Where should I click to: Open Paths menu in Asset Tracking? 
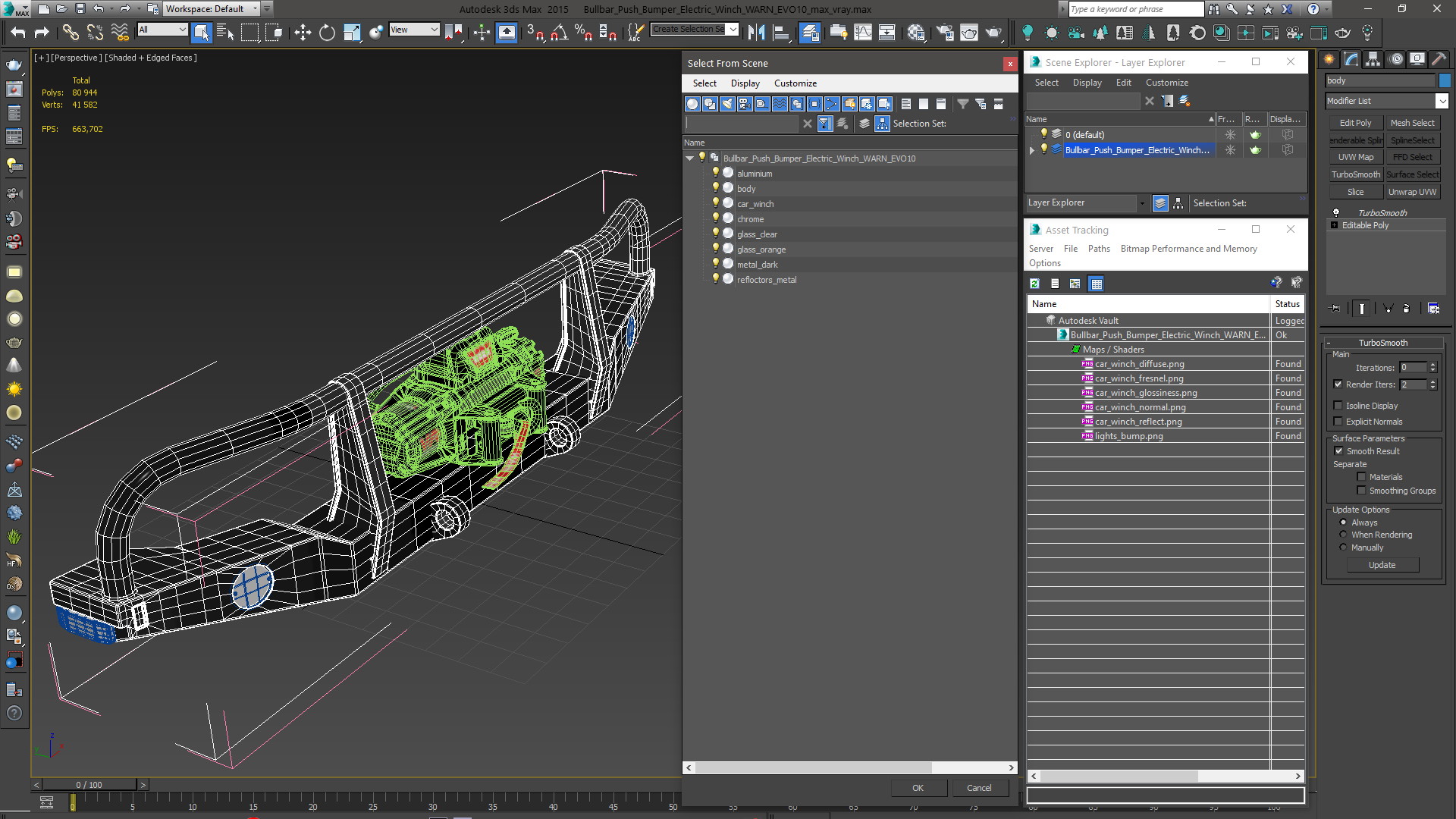pyautogui.click(x=1098, y=249)
